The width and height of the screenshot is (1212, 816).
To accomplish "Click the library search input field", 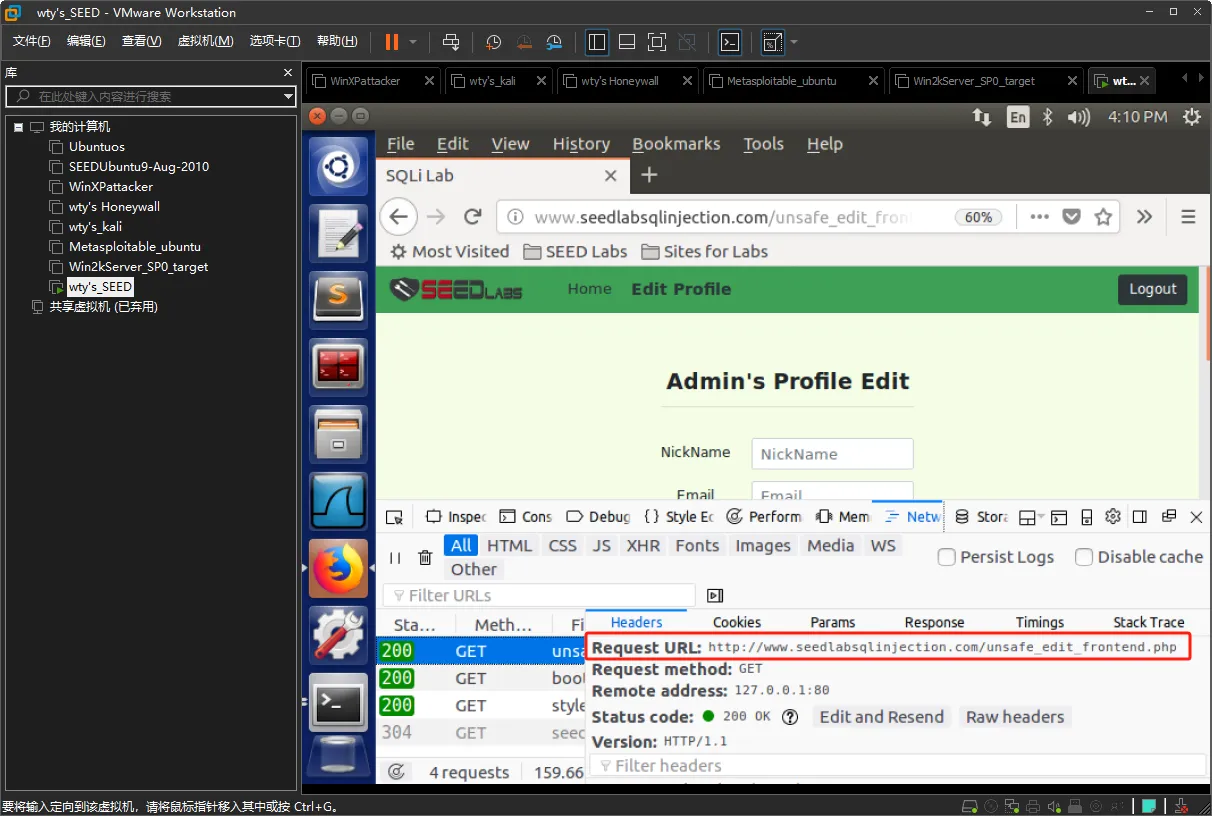I will click(x=150, y=96).
